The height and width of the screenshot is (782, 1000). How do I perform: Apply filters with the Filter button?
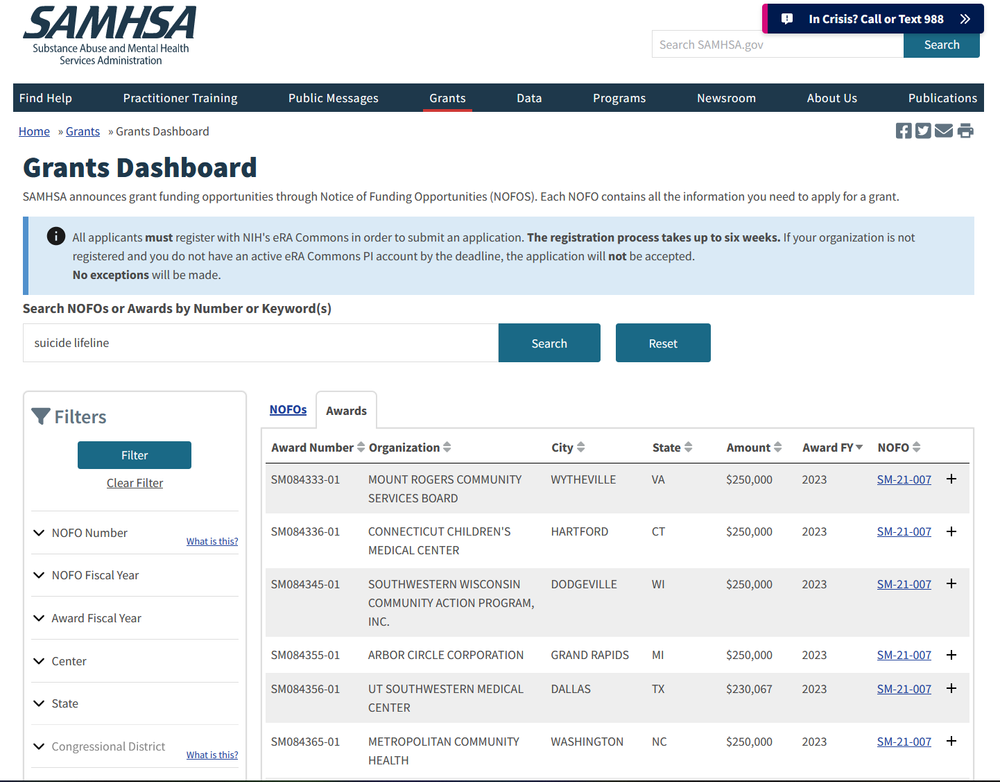pos(135,455)
